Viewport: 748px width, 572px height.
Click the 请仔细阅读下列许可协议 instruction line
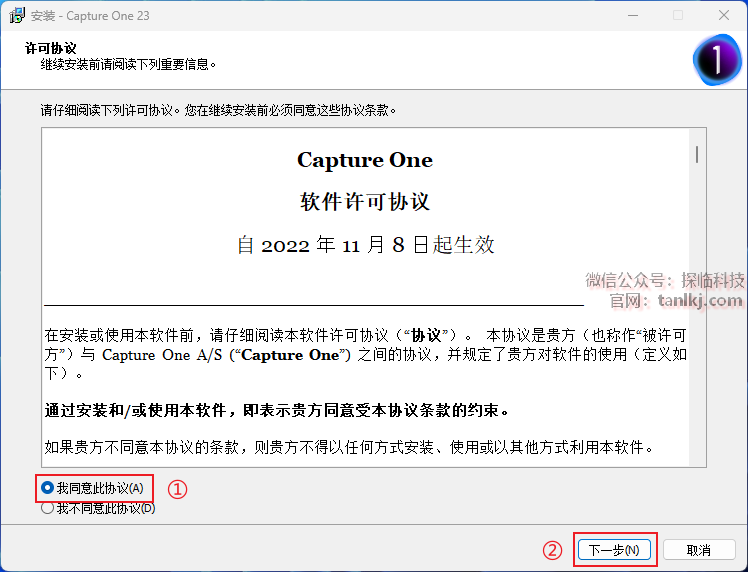click(x=218, y=111)
